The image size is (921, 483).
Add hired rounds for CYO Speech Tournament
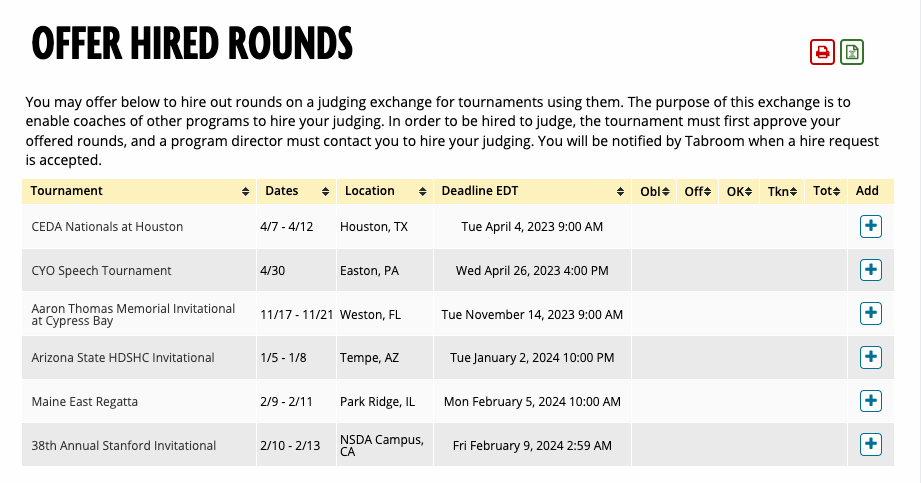click(870, 270)
